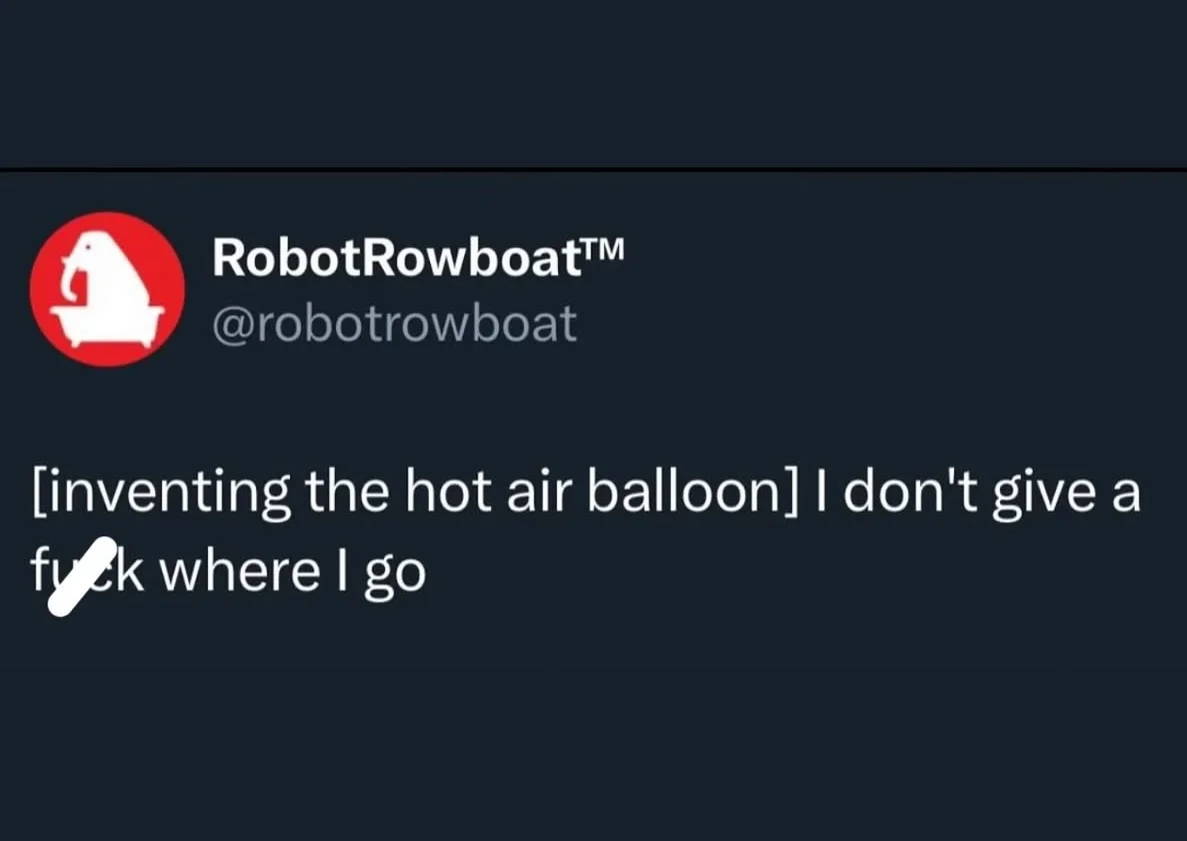Open the @robotrowboat handle link

point(395,324)
